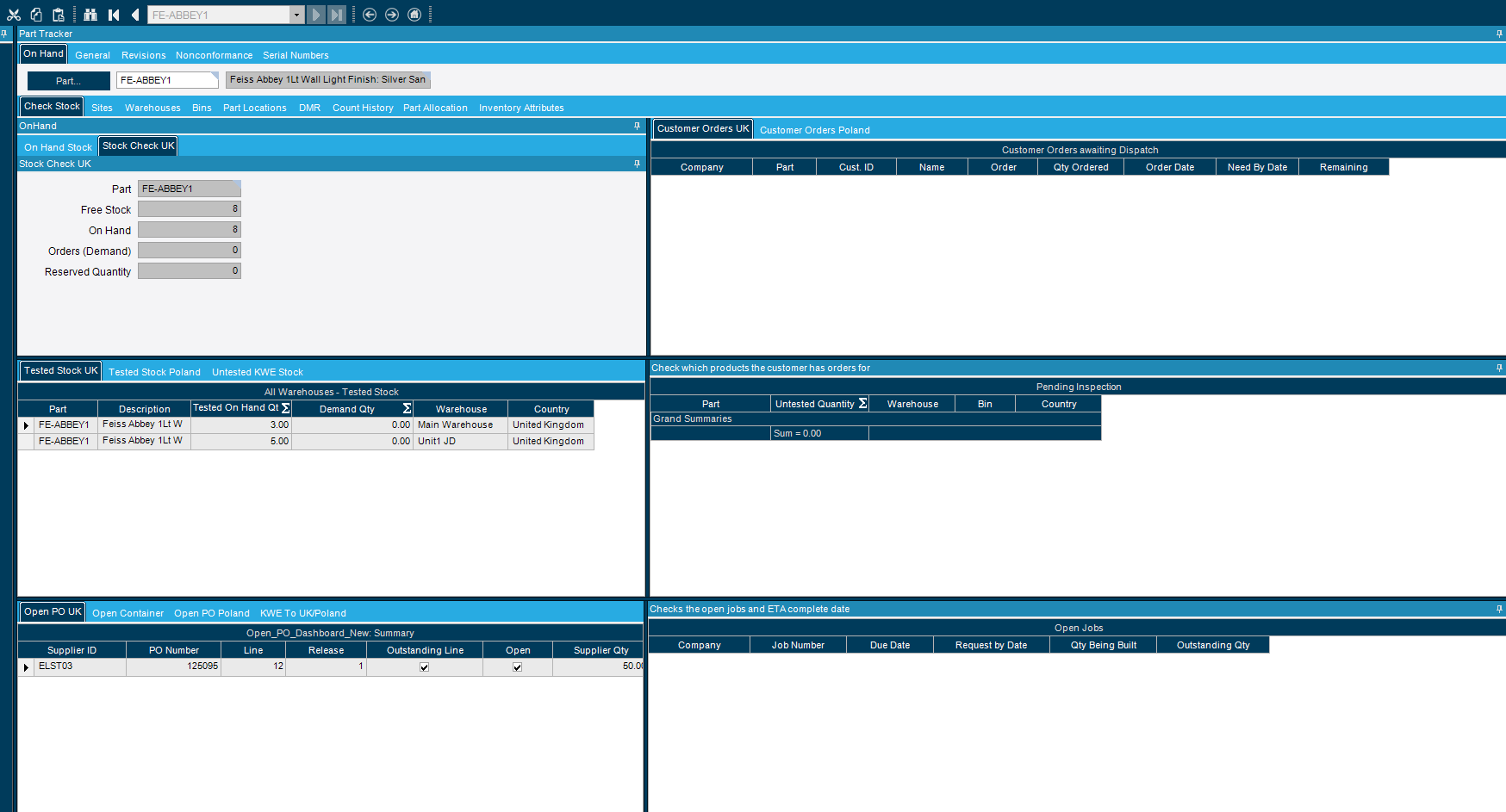The width and height of the screenshot is (1506, 812).
Task: Click the Cut scissors icon
Action: click(x=14, y=15)
